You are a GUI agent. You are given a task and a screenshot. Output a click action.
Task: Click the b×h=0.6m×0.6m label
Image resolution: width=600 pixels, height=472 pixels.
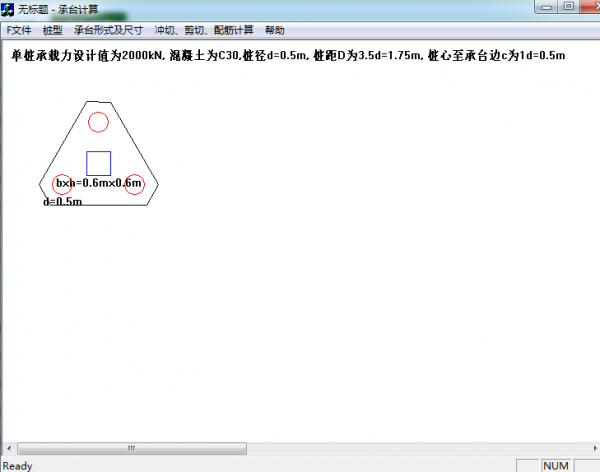(99, 183)
